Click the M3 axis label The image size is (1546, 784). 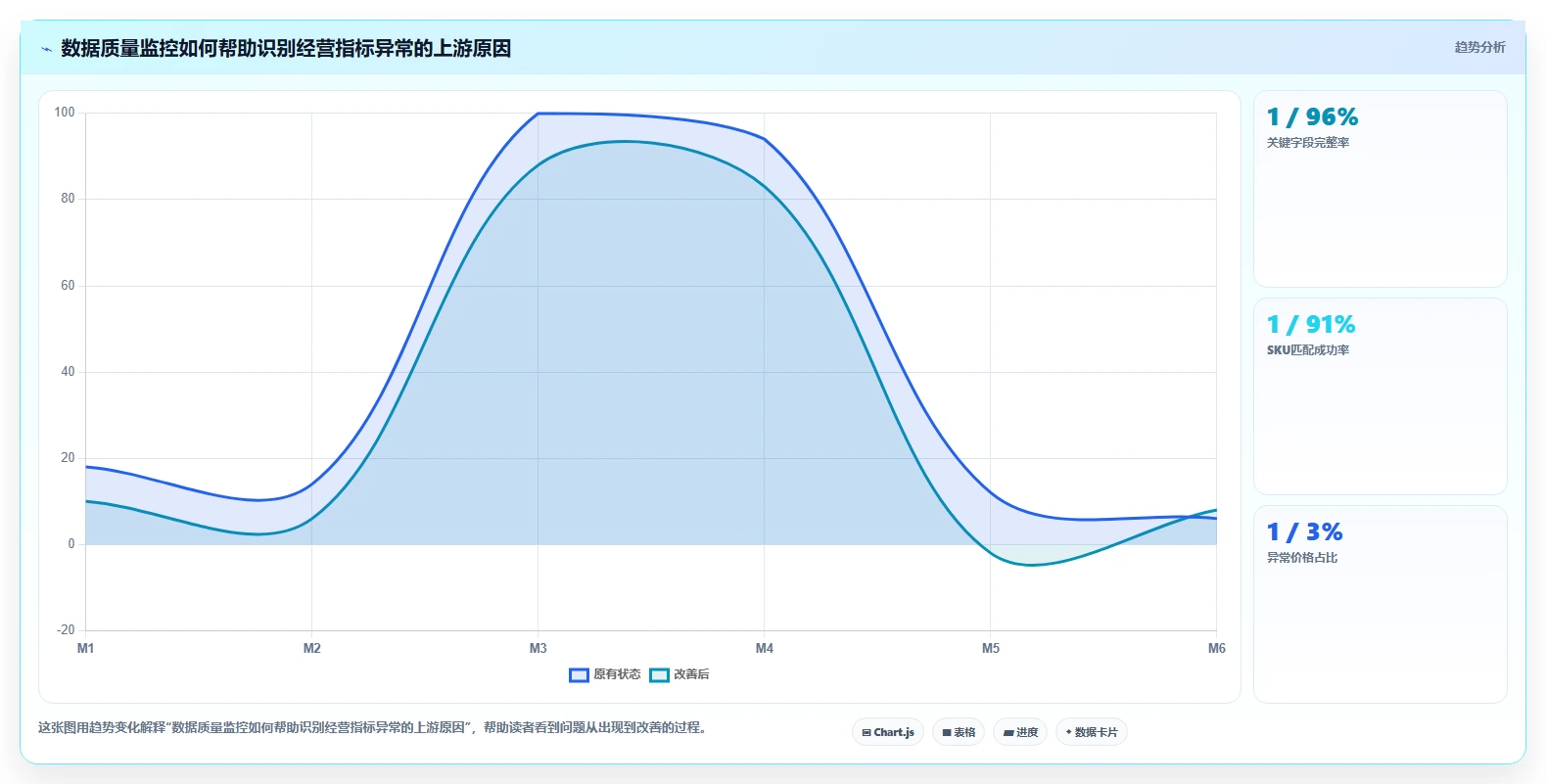point(539,648)
